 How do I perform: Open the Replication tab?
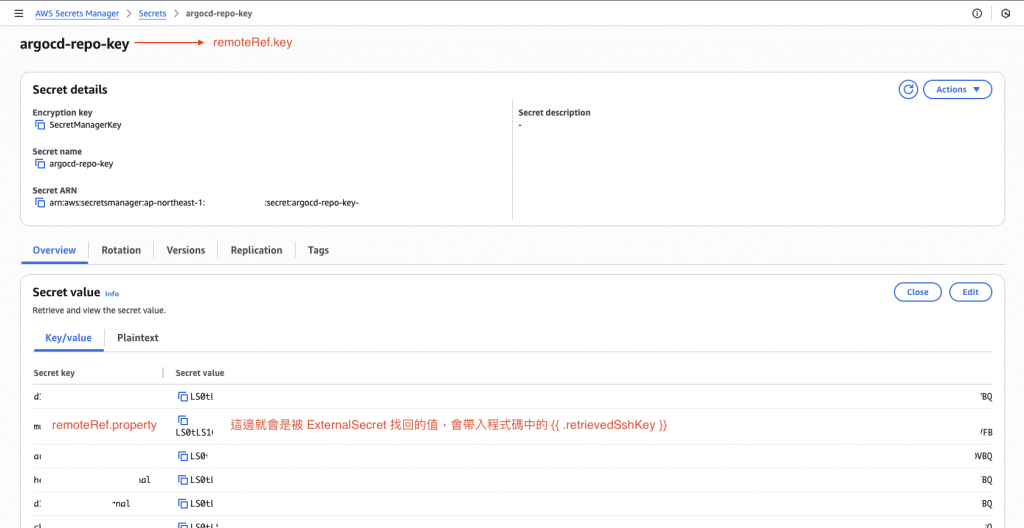click(x=256, y=250)
